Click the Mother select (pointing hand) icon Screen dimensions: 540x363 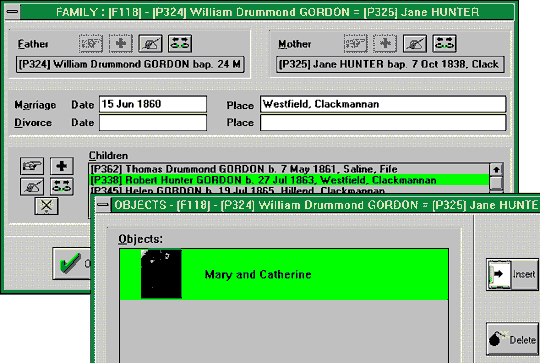(x=355, y=44)
